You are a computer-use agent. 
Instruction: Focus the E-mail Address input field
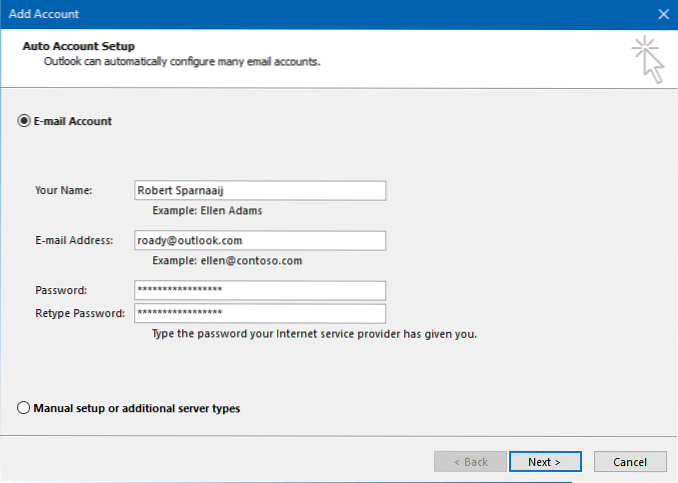259,240
